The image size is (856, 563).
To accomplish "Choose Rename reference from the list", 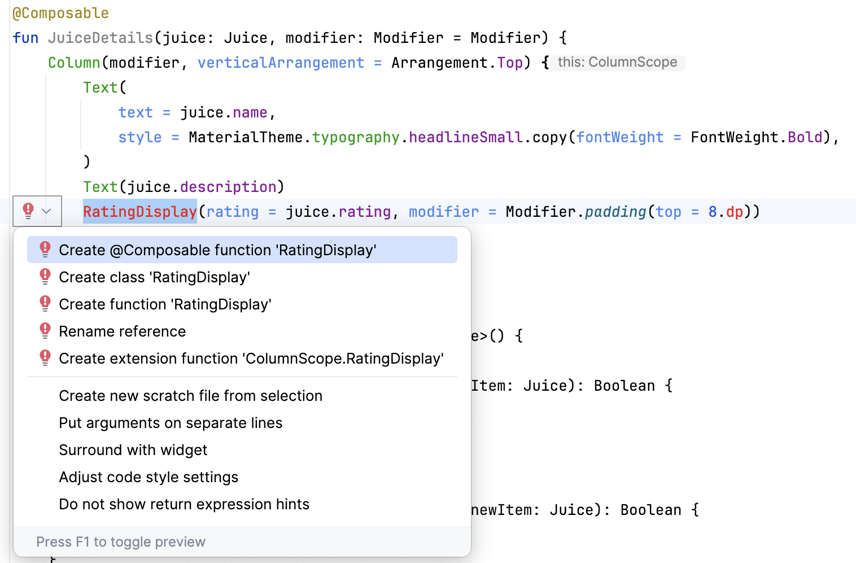I will tap(122, 331).
